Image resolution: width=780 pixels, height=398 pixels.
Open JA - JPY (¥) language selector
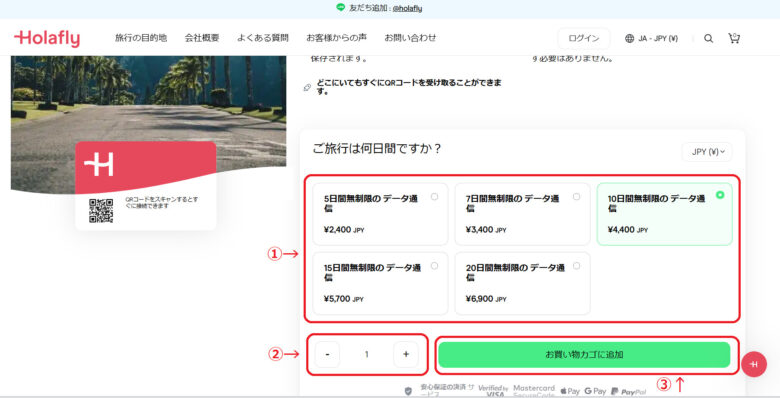point(651,38)
